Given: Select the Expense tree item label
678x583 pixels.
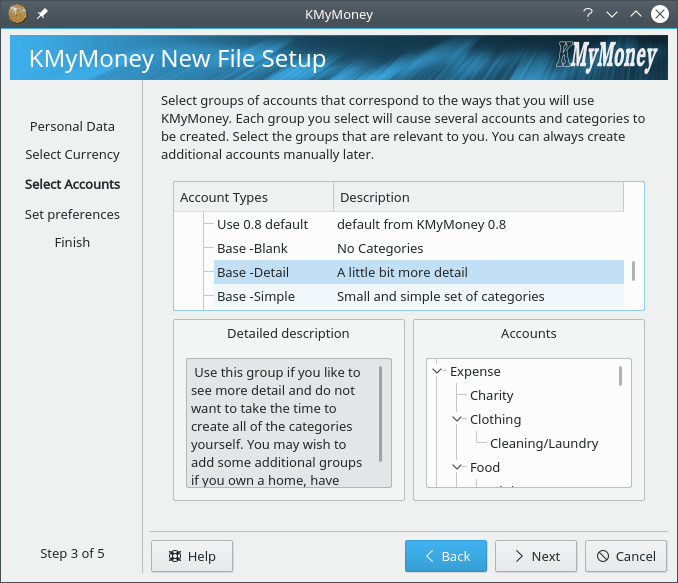Looking at the screenshot, I should click(475, 372).
